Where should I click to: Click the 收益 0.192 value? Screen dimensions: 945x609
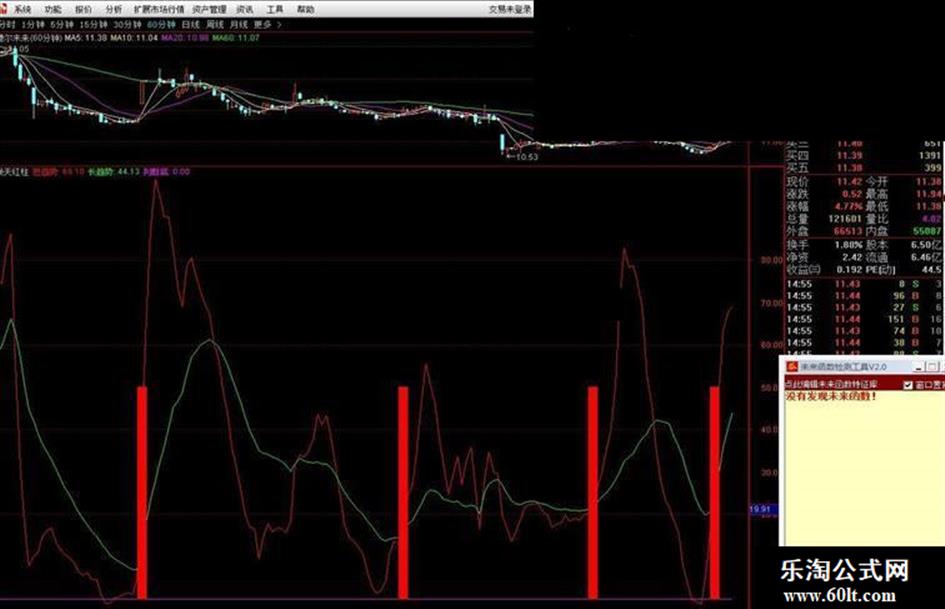tap(850, 270)
